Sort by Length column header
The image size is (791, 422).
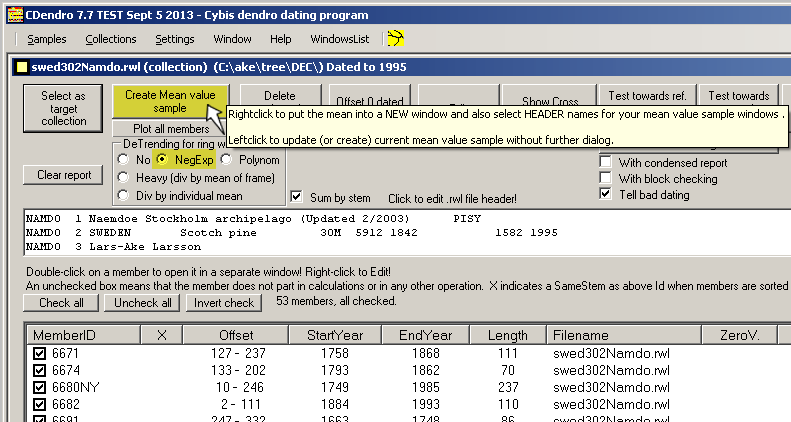[x=507, y=335]
